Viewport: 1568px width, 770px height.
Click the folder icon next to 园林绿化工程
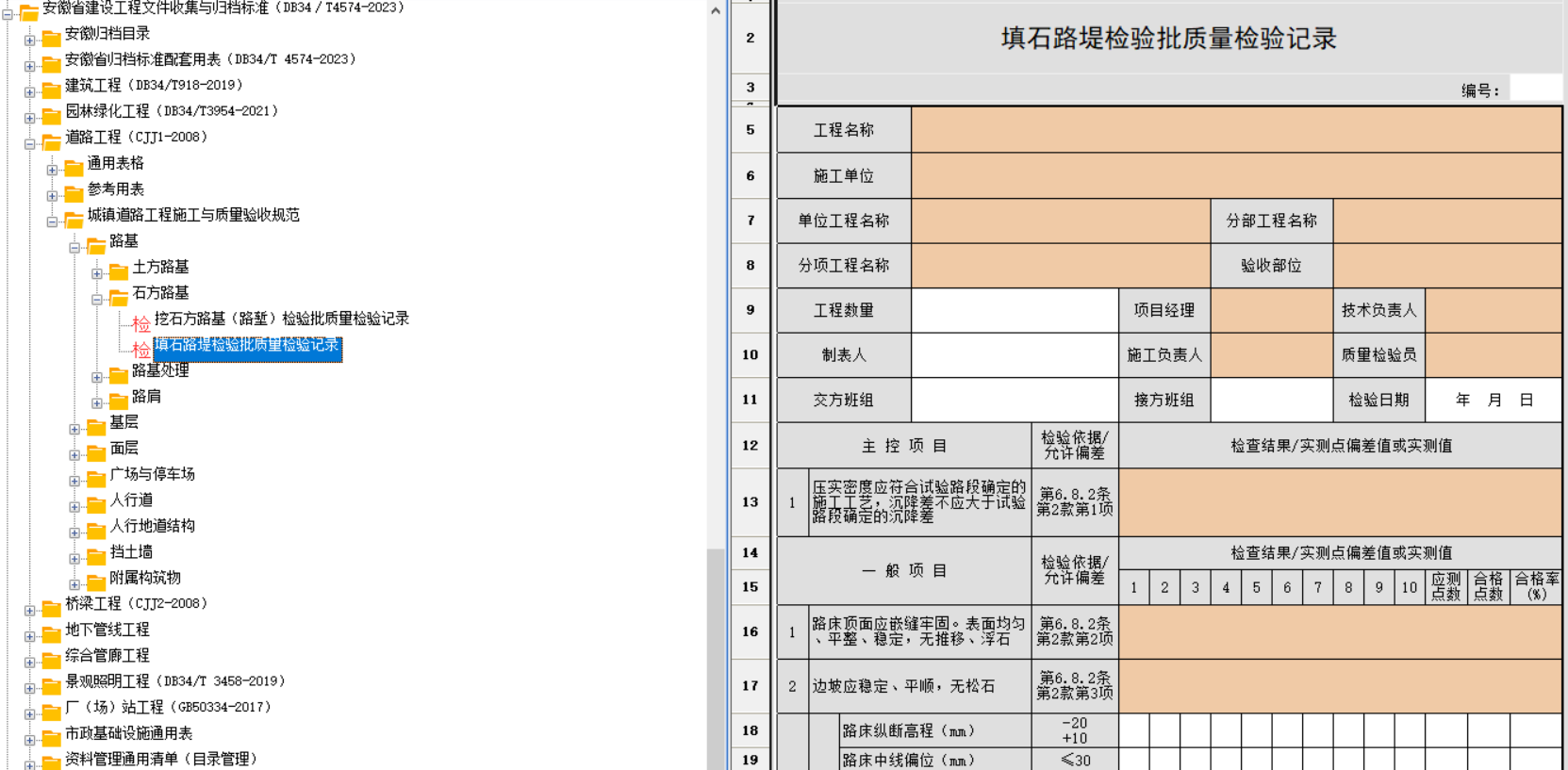[51, 113]
